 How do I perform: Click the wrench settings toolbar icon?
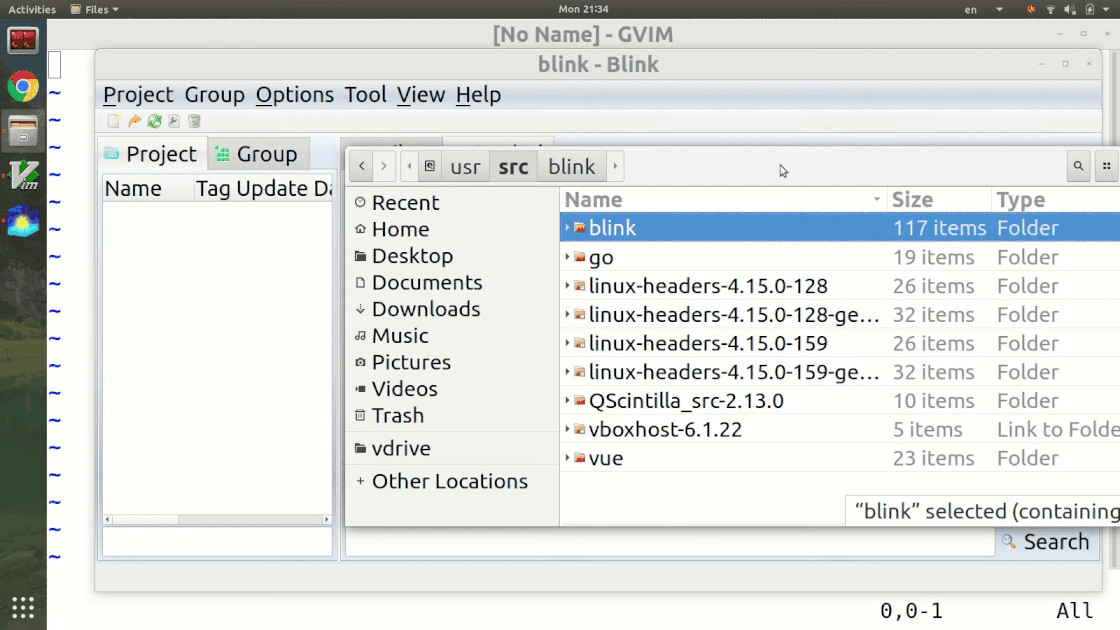coord(174,121)
